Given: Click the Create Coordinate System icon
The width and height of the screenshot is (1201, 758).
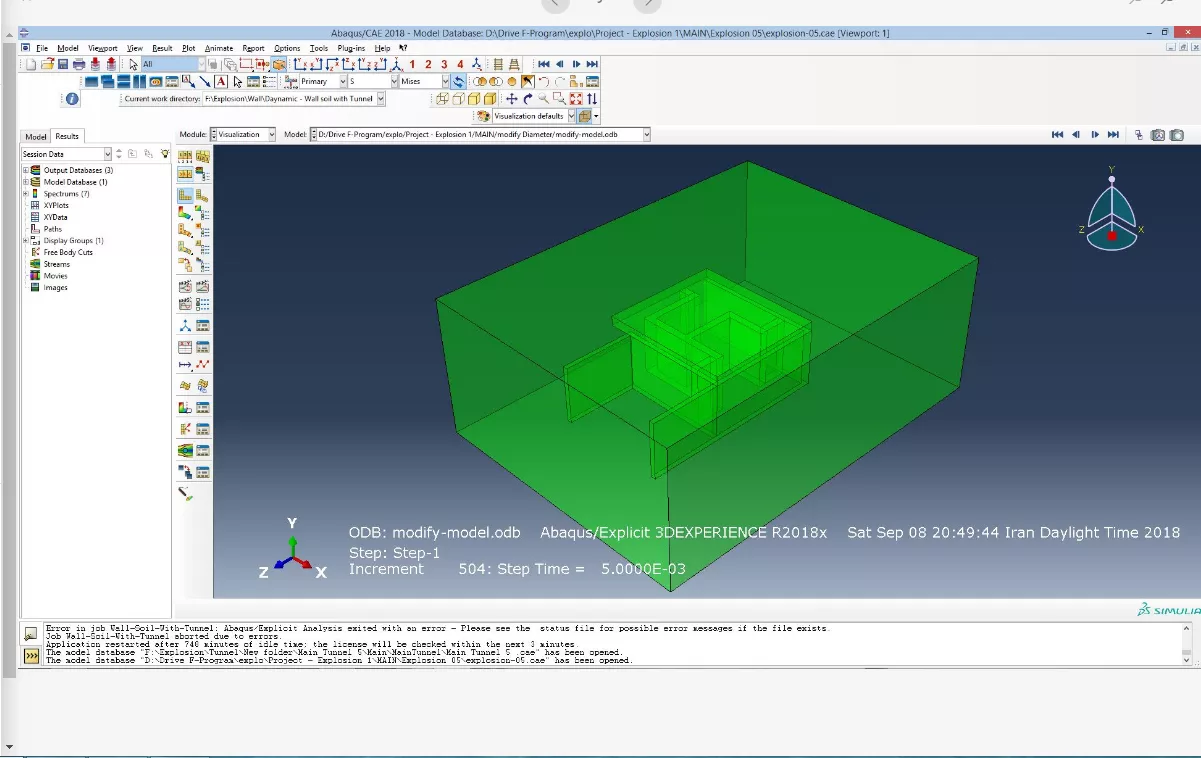Looking at the screenshot, I should tap(185, 325).
